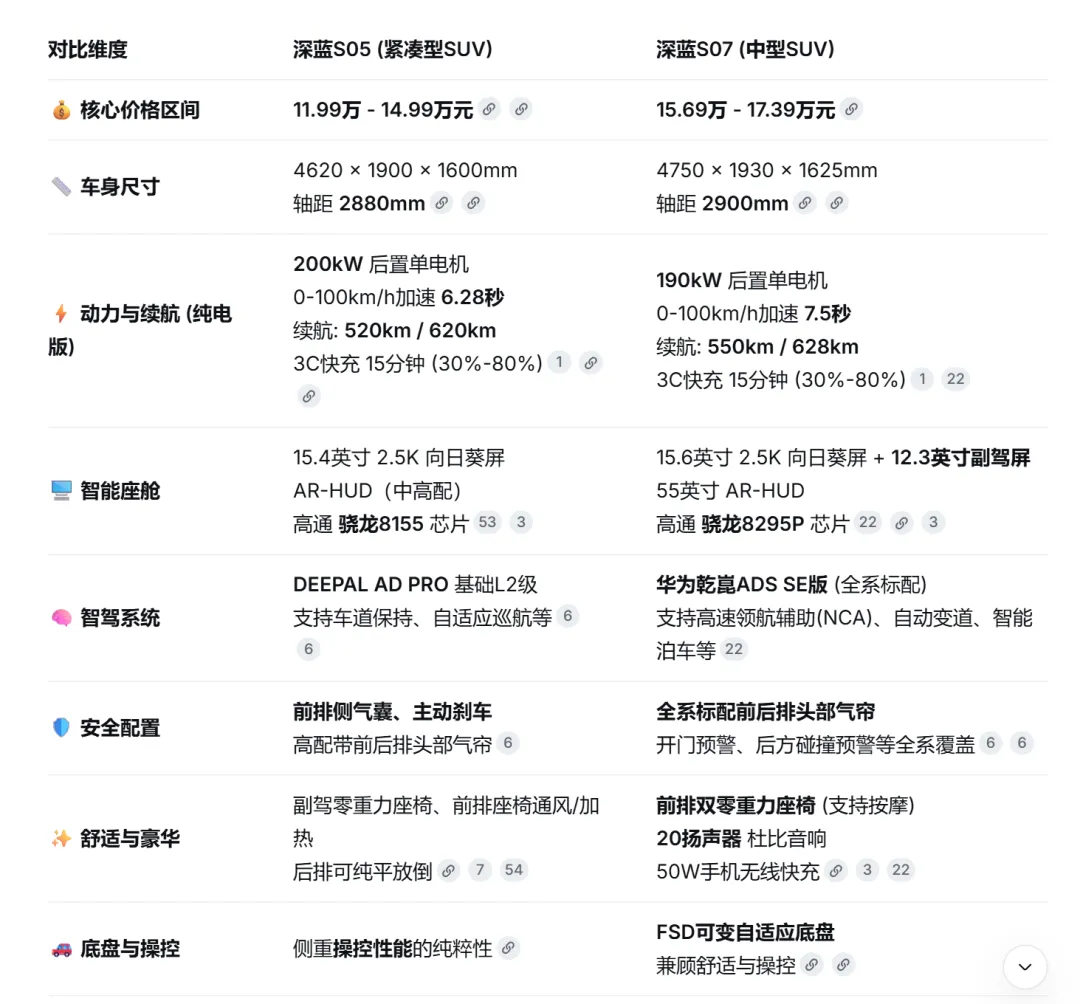Open citation 22 after 泊车等

click(x=734, y=649)
